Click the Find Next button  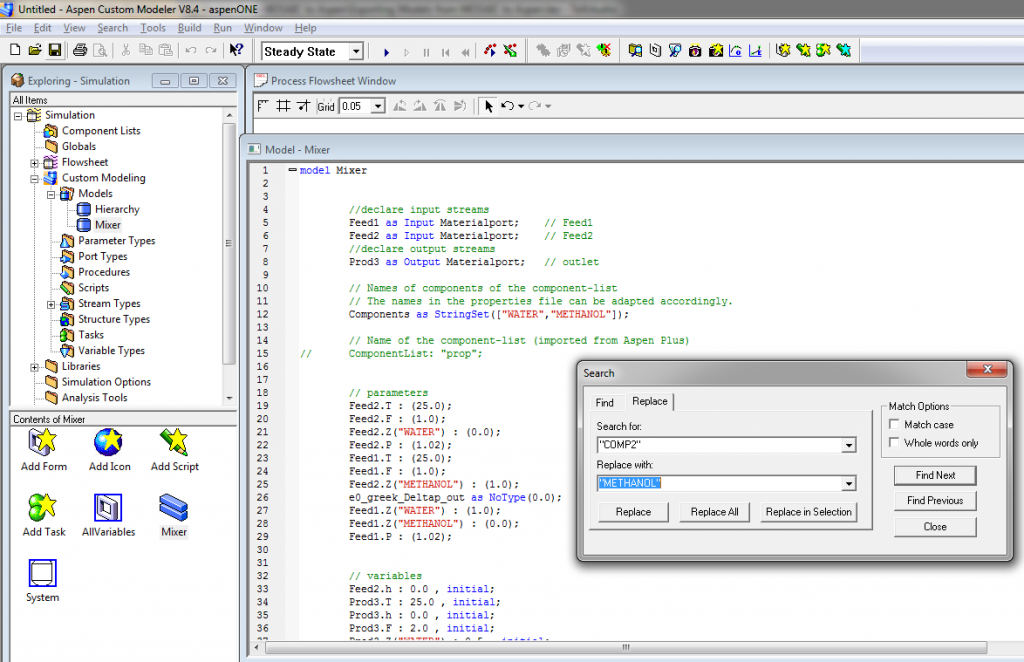pos(934,475)
